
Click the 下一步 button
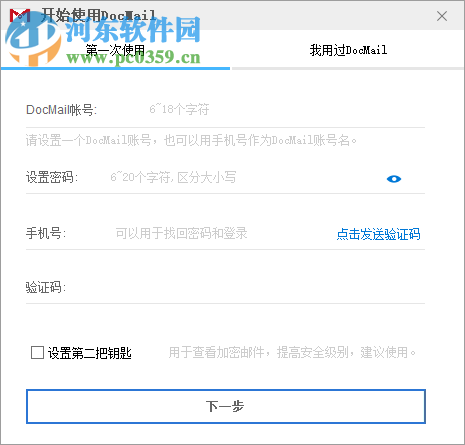(x=226, y=406)
